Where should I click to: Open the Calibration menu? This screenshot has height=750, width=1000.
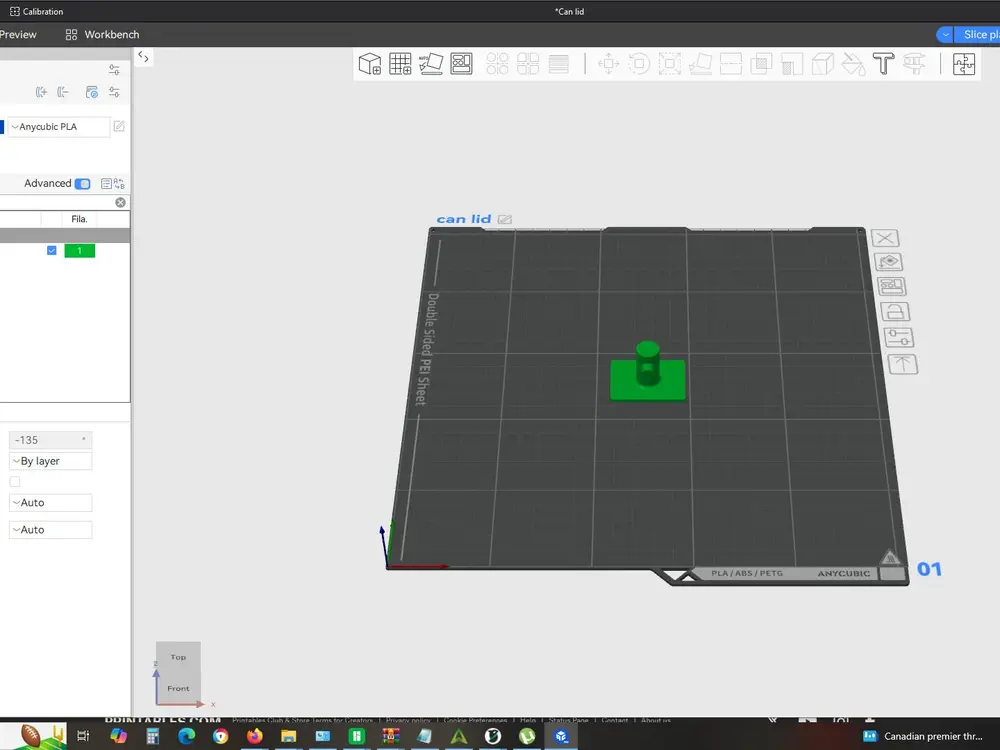pos(36,11)
